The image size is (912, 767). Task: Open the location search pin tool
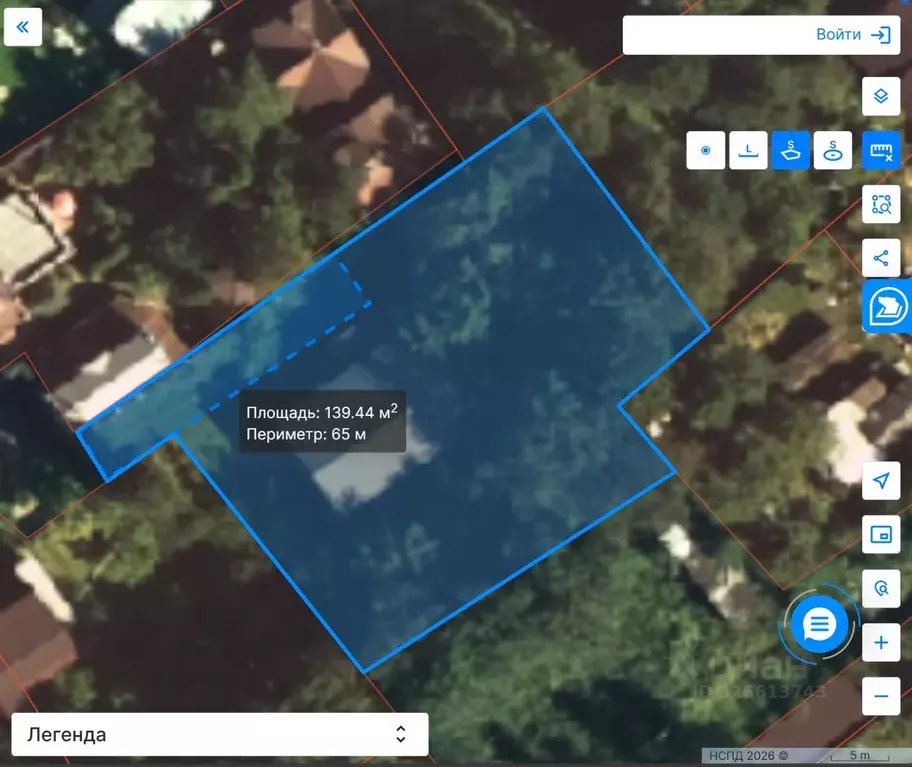click(881, 589)
